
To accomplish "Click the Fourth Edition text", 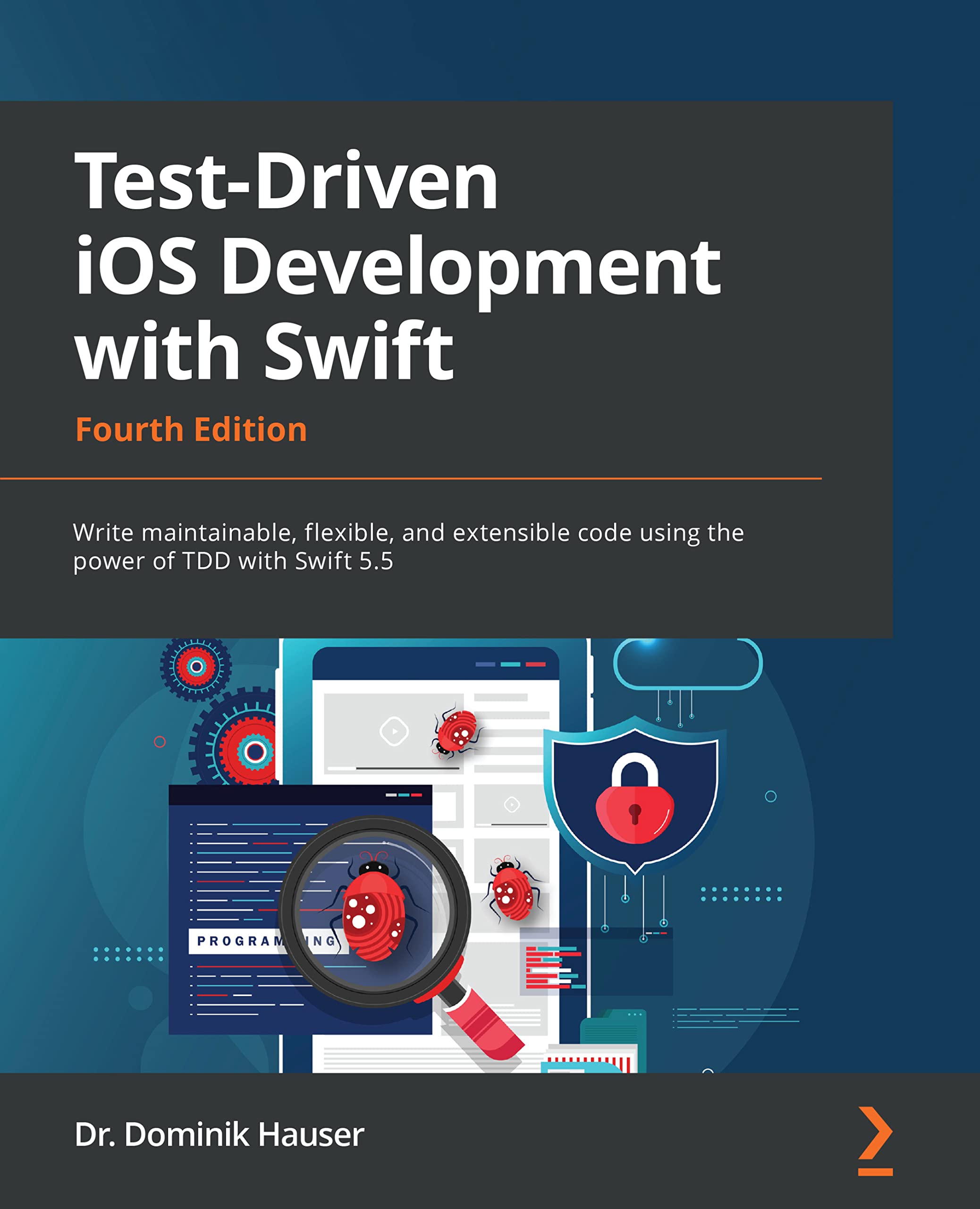I will (x=192, y=430).
